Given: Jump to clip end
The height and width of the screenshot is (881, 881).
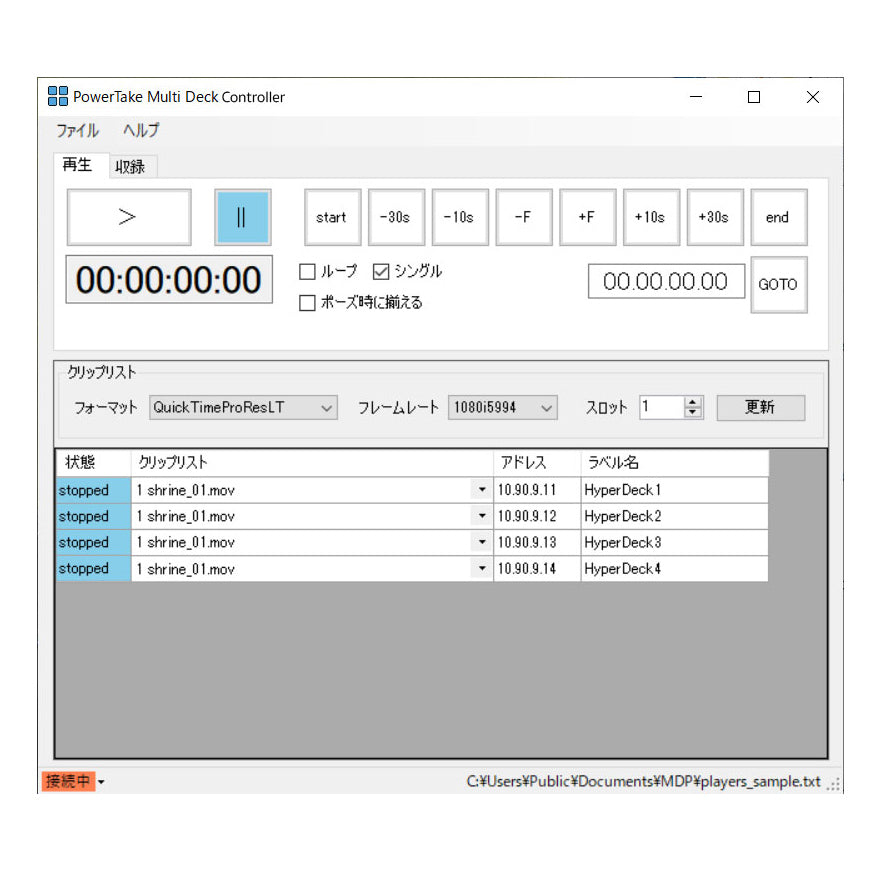Looking at the screenshot, I should (778, 217).
